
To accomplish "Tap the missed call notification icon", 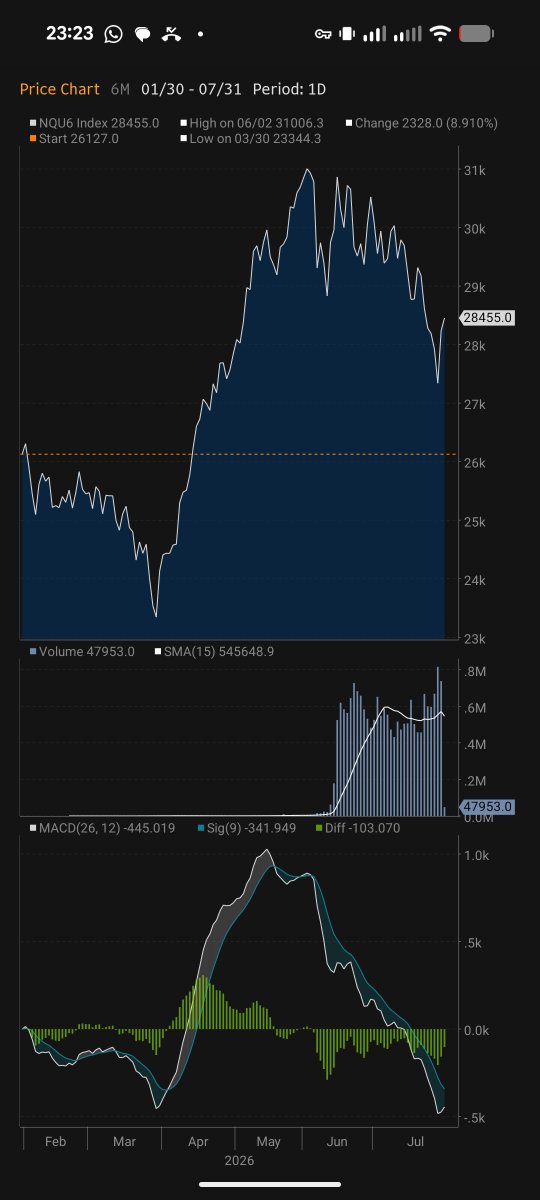I will click(171, 34).
